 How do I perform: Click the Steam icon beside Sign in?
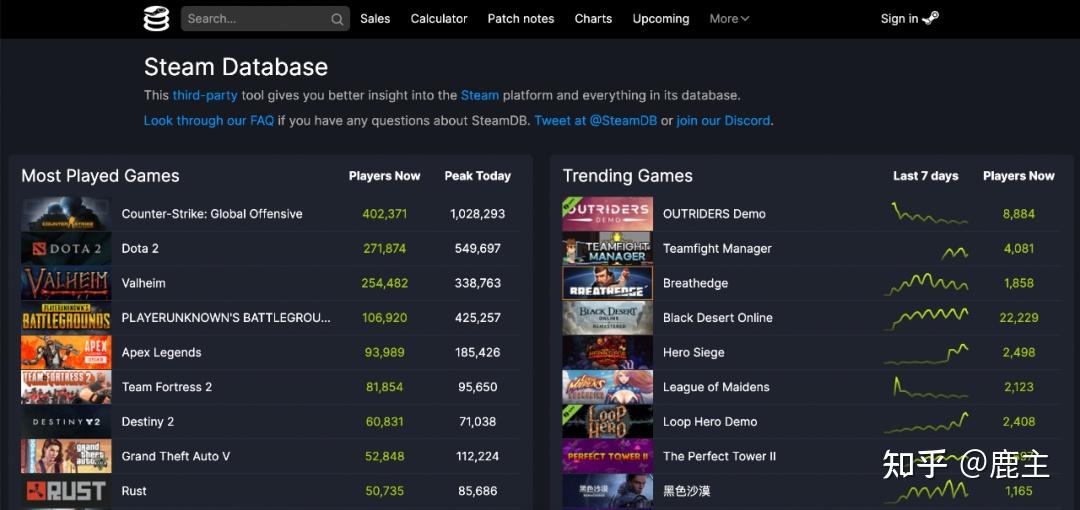click(x=931, y=19)
